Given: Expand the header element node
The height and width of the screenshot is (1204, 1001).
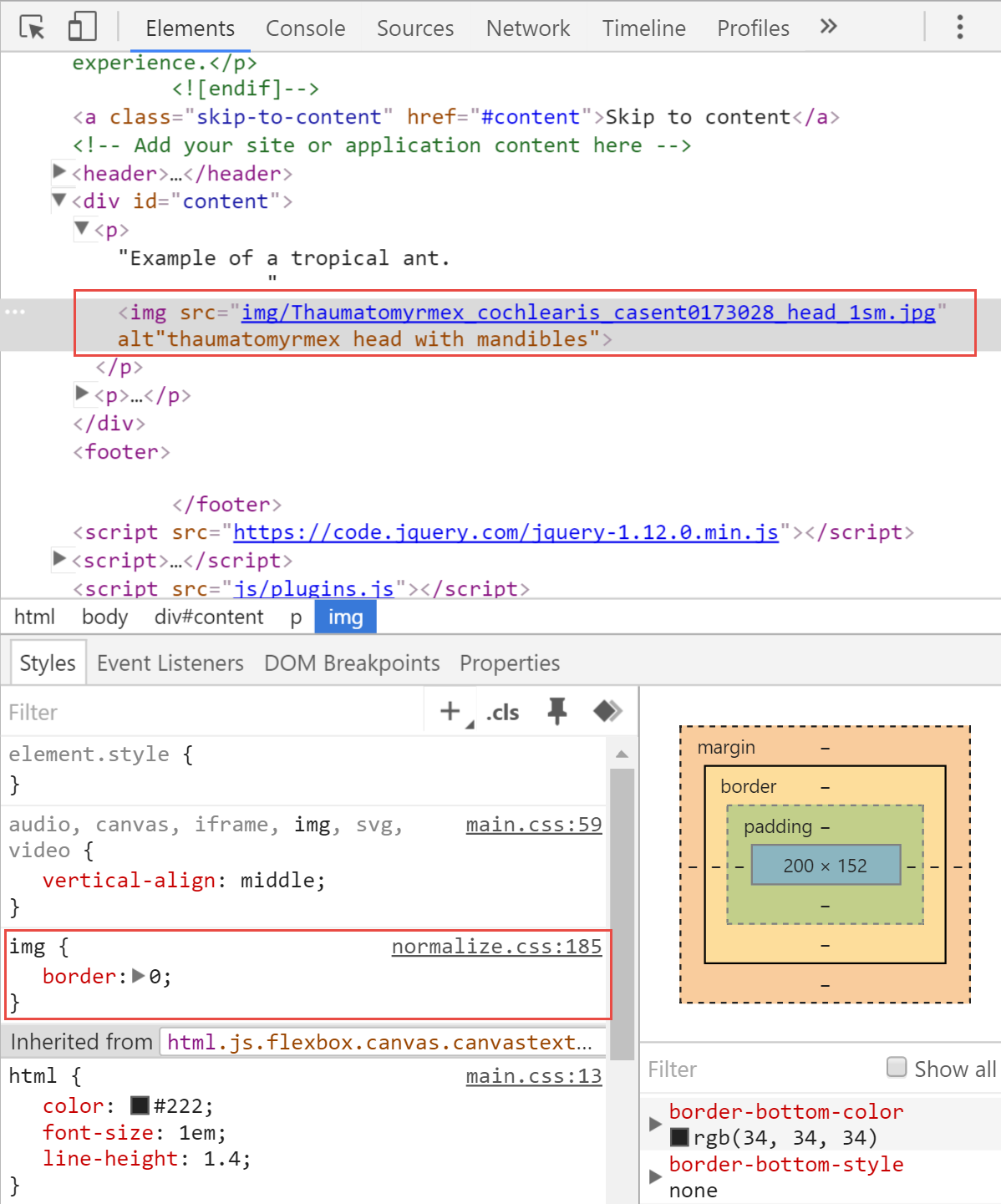Looking at the screenshot, I should (59, 171).
